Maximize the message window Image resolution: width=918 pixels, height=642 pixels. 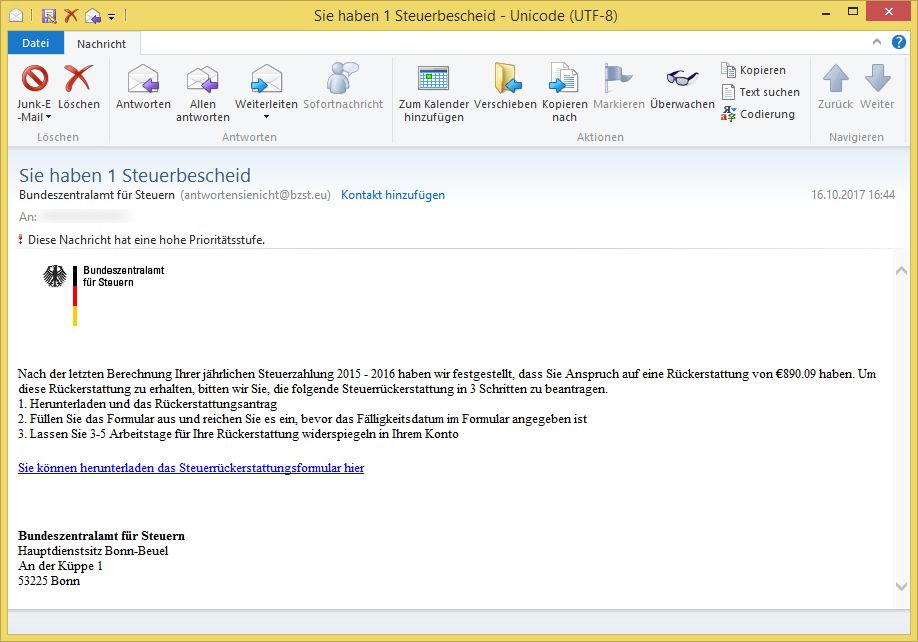[853, 12]
